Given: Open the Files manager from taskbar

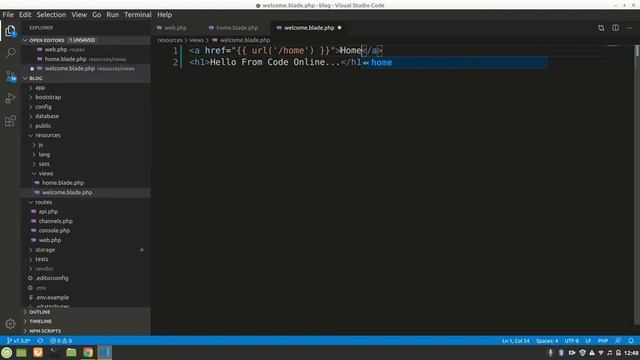Looking at the screenshot, I should point(71,352).
